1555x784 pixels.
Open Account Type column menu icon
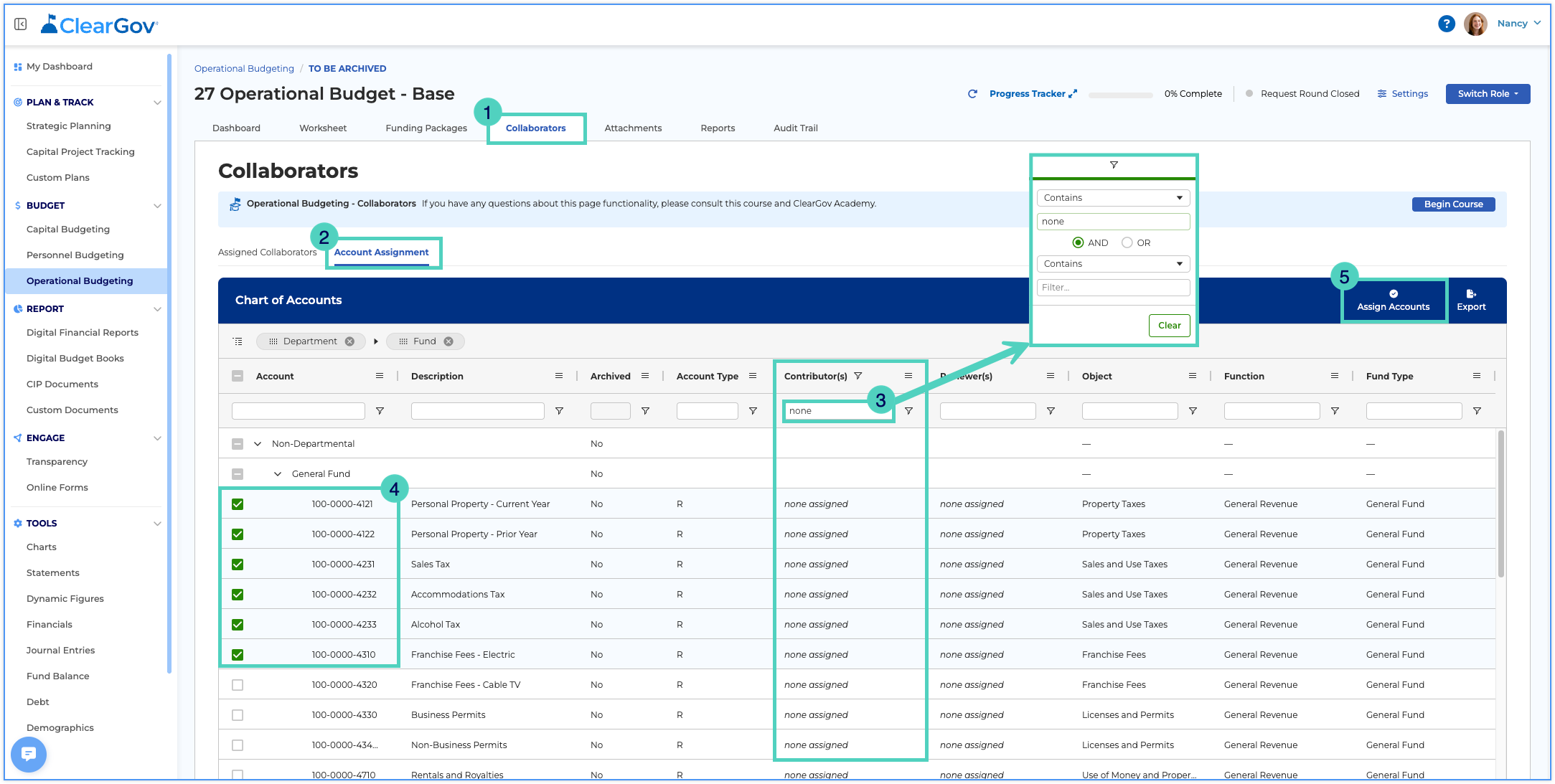(x=753, y=376)
